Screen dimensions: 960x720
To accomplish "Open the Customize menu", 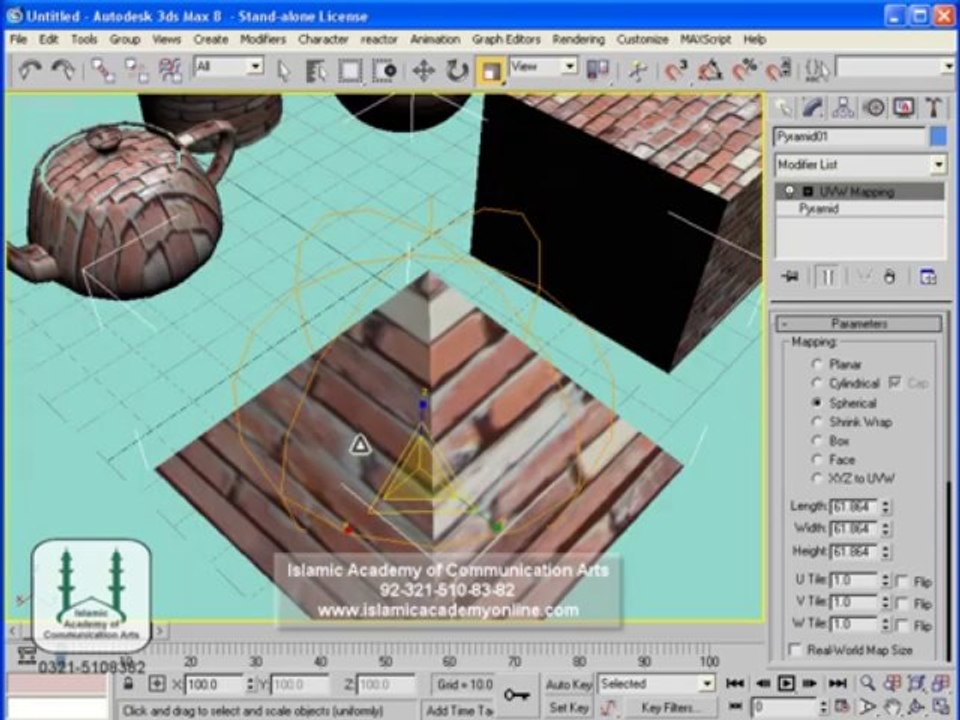I will [642, 39].
